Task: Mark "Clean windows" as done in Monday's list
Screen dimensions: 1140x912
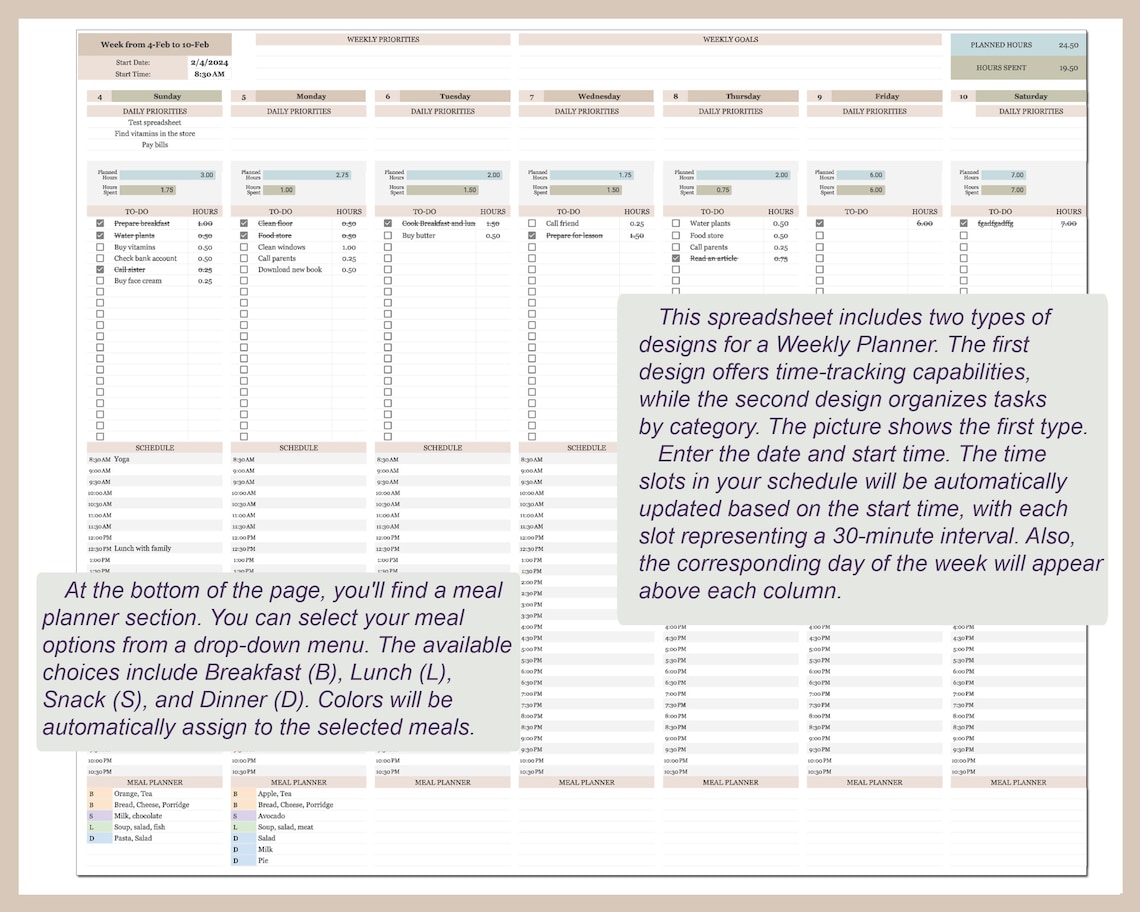Action: pos(243,247)
